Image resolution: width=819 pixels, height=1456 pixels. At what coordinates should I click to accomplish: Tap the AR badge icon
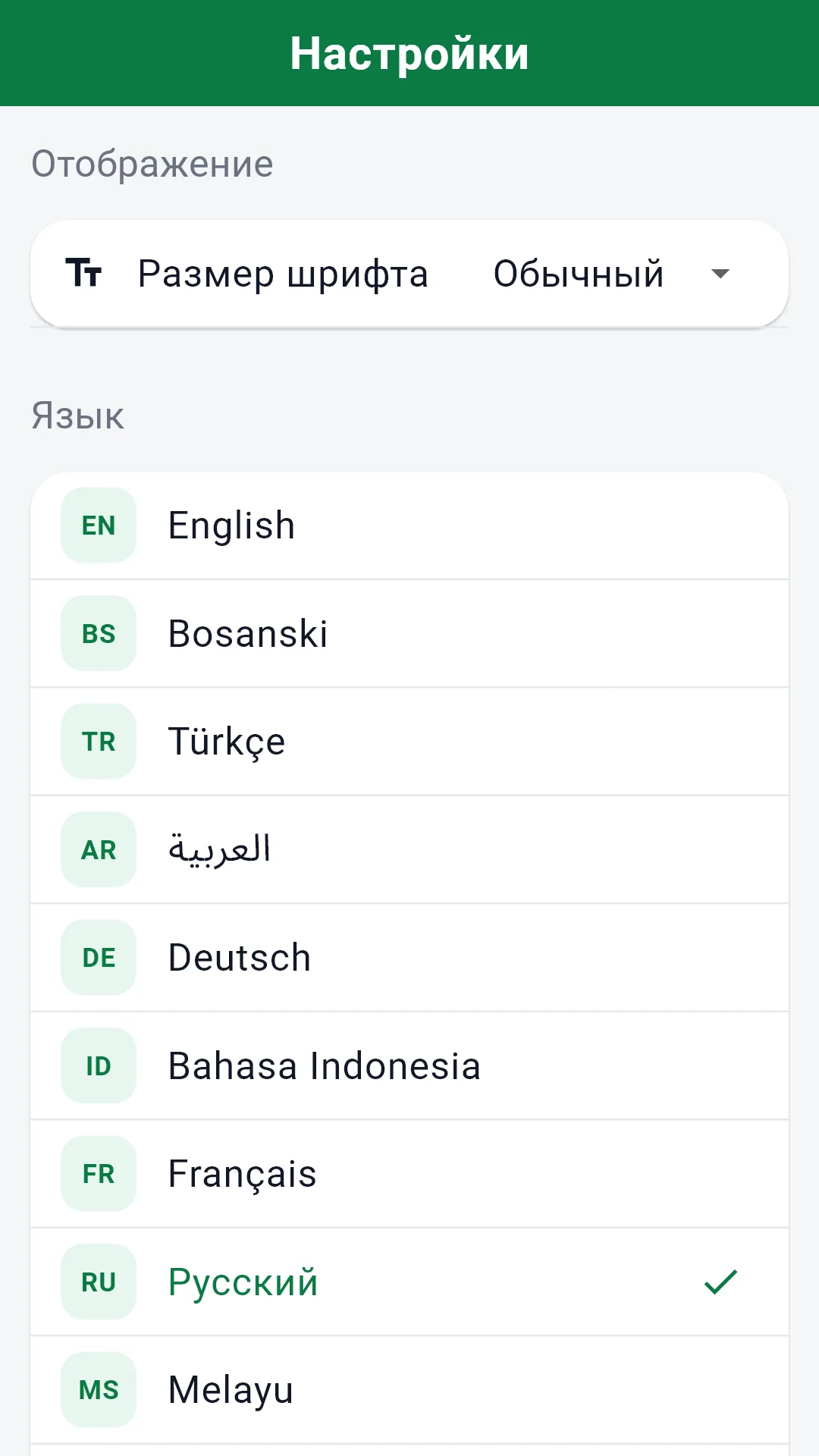(99, 849)
